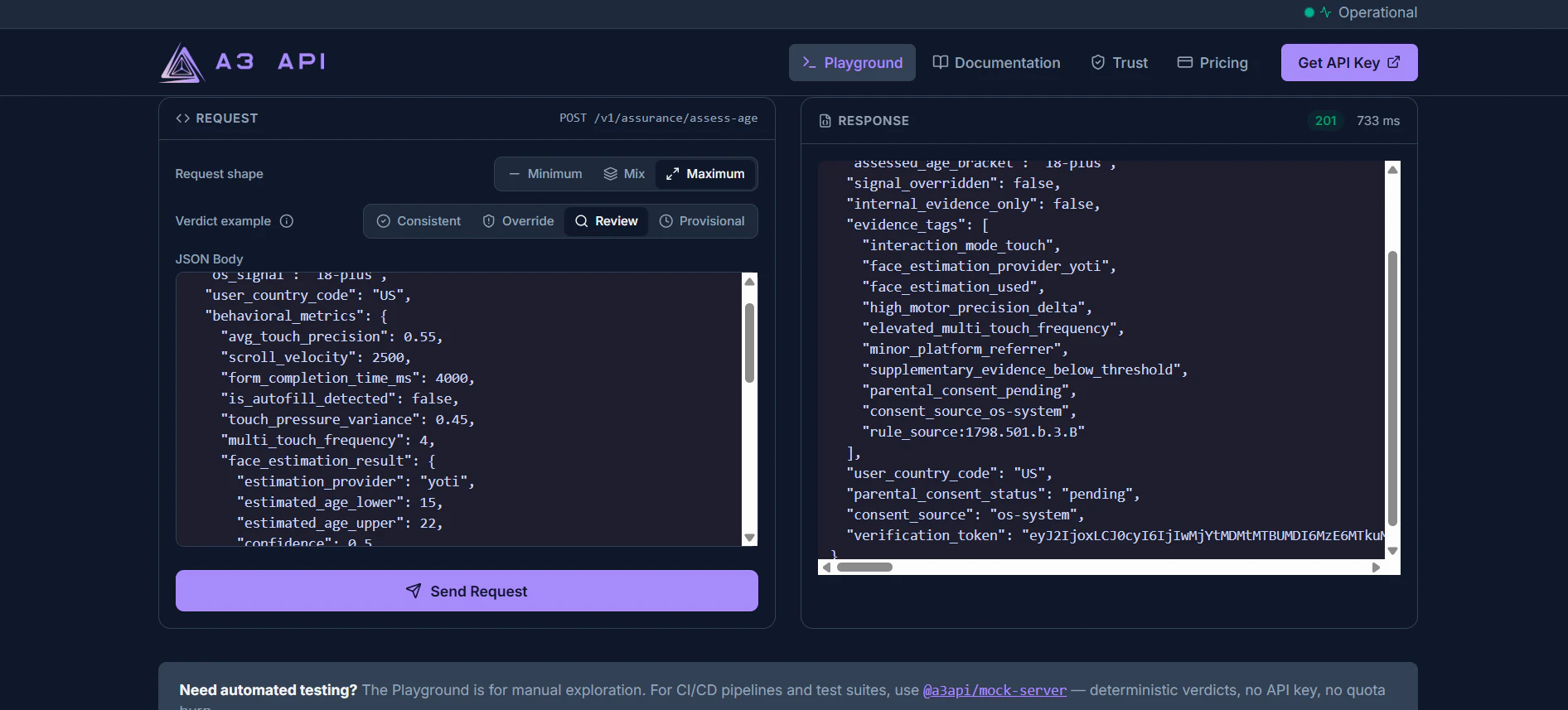Click the "avg_touch_precision": 0.55 line
This screenshot has width=1568, height=710.
(332, 336)
